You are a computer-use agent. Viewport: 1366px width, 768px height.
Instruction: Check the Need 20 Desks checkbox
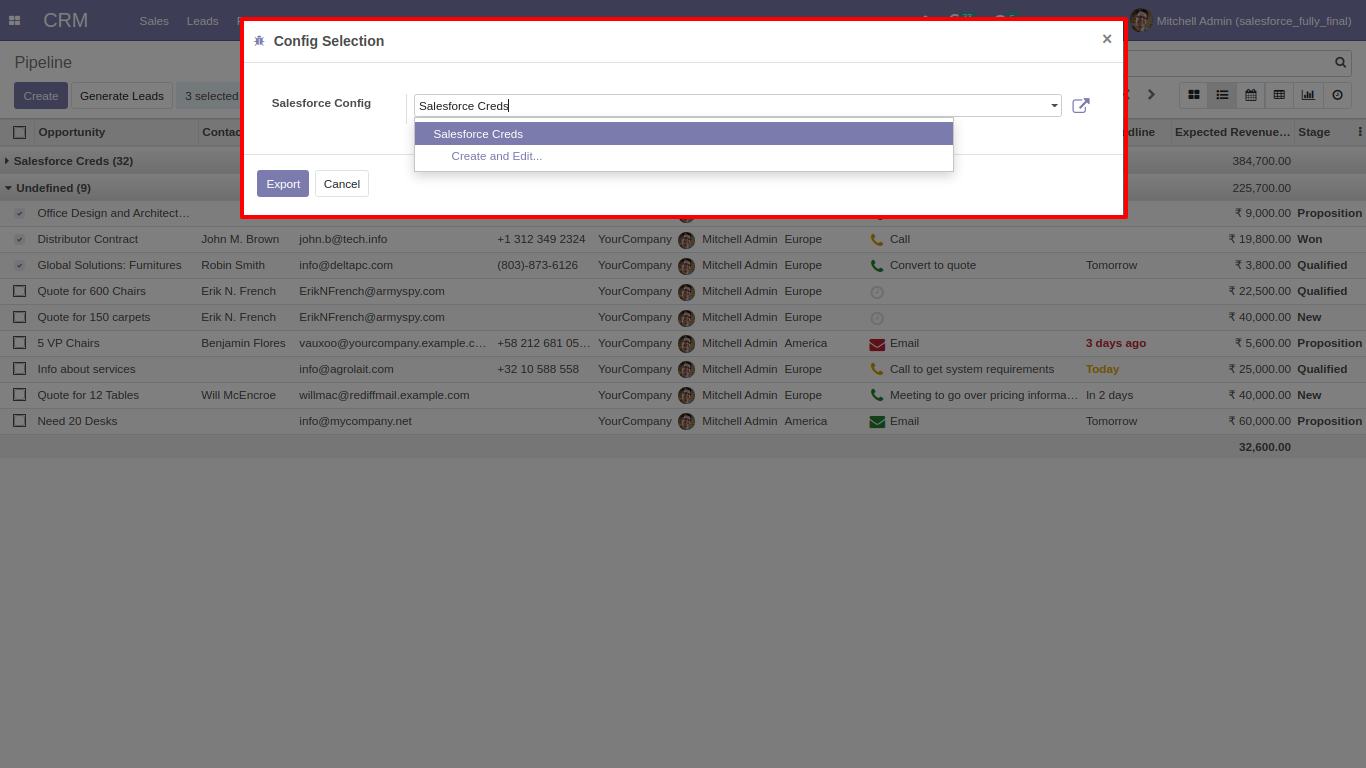pos(20,421)
